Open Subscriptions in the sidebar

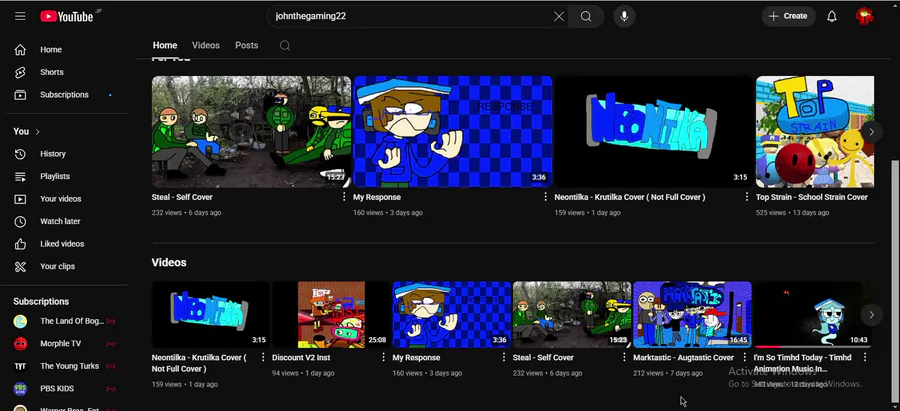(x=64, y=95)
